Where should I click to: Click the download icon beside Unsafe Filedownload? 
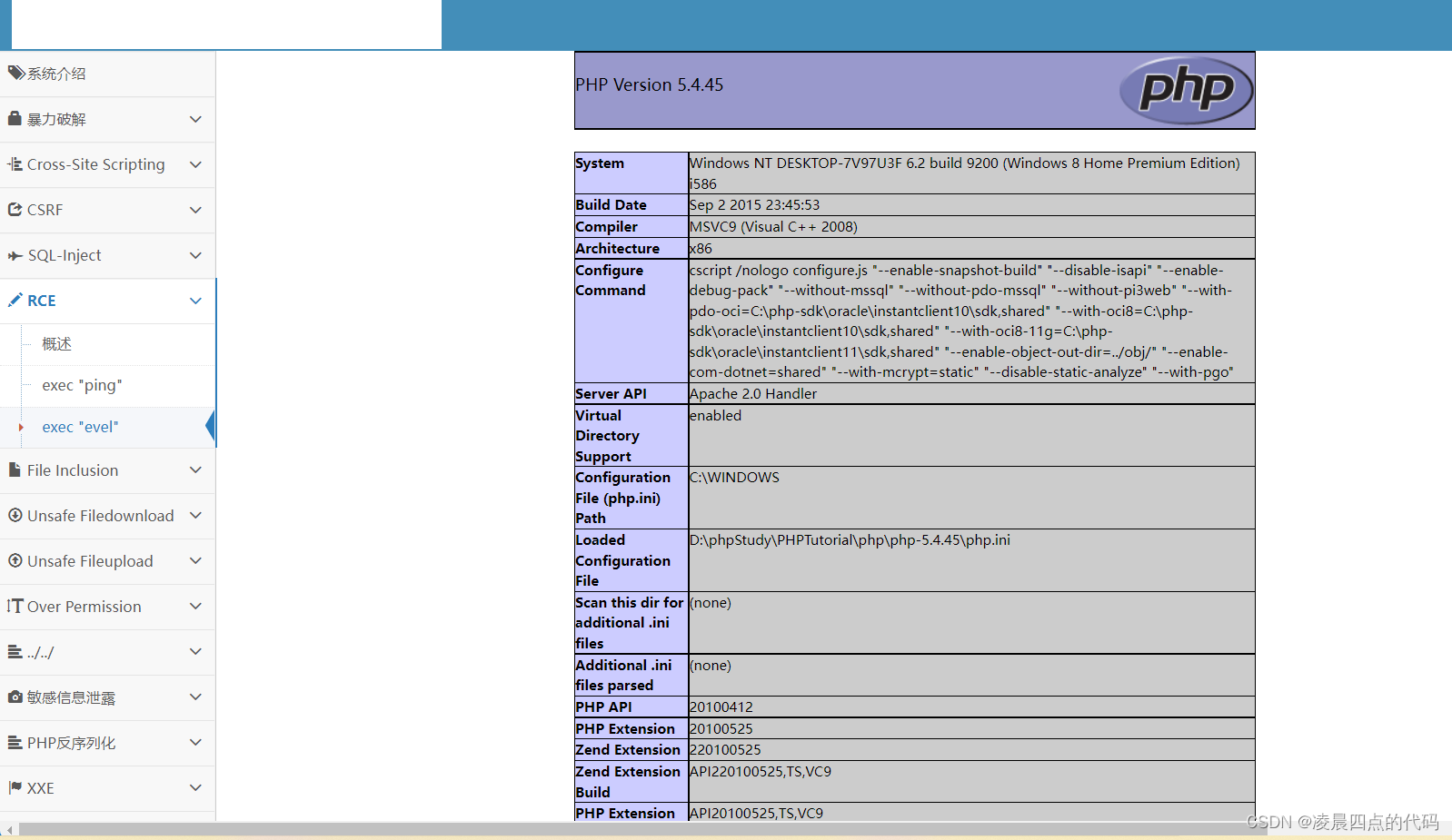click(x=15, y=515)
